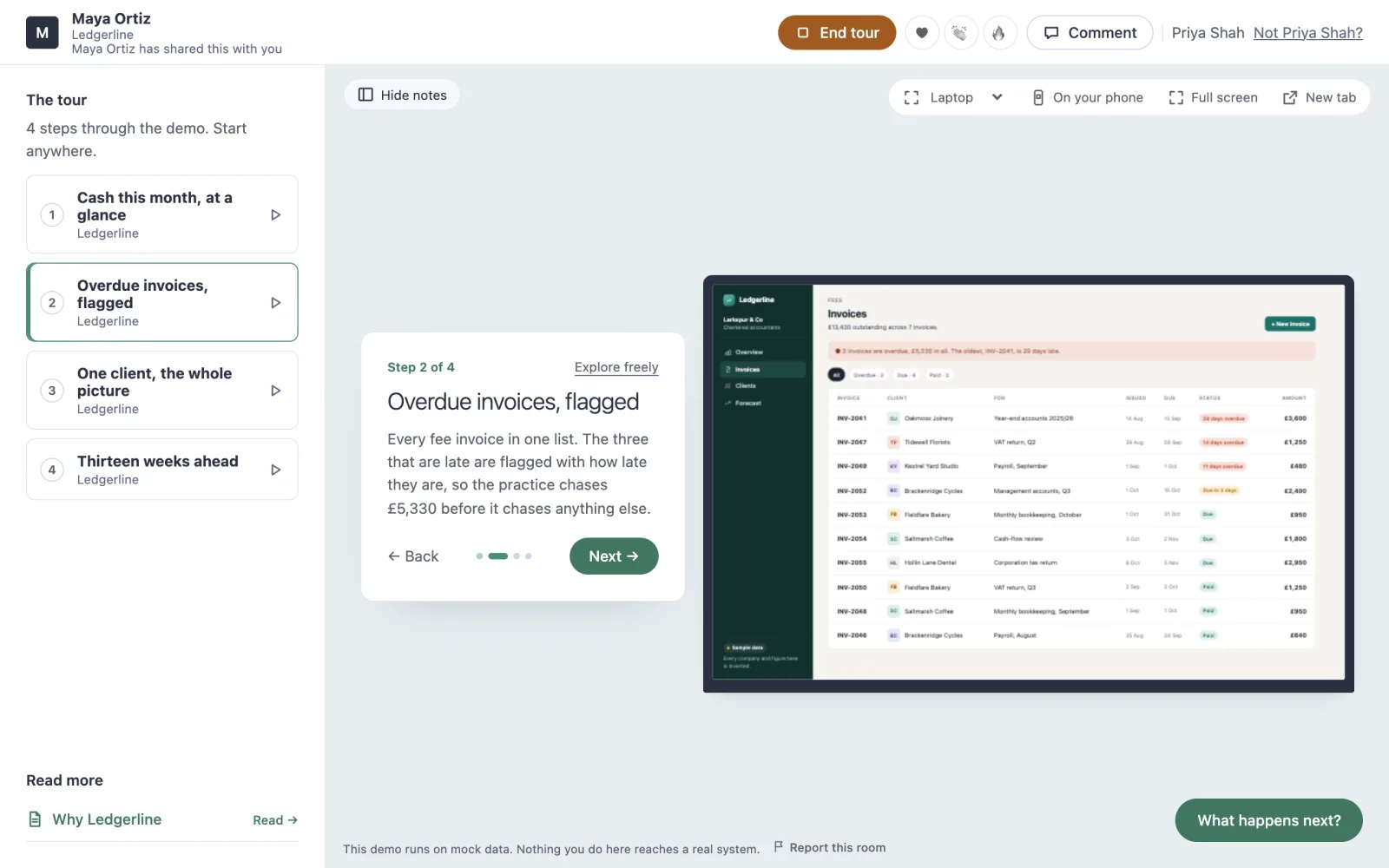This screenshot has height=868, width=1389.
Task: Filter invoices by Overdue pill
Action: 868,375
